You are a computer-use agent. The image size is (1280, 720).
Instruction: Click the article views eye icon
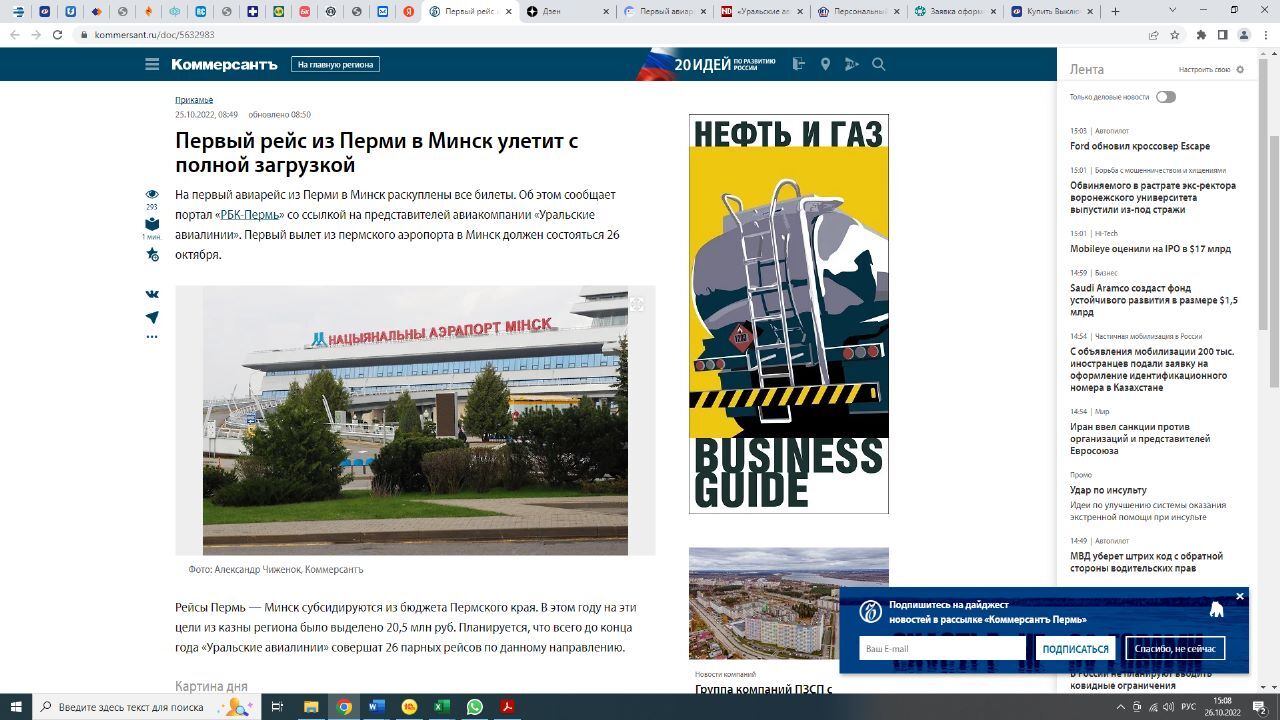(152, 194)
